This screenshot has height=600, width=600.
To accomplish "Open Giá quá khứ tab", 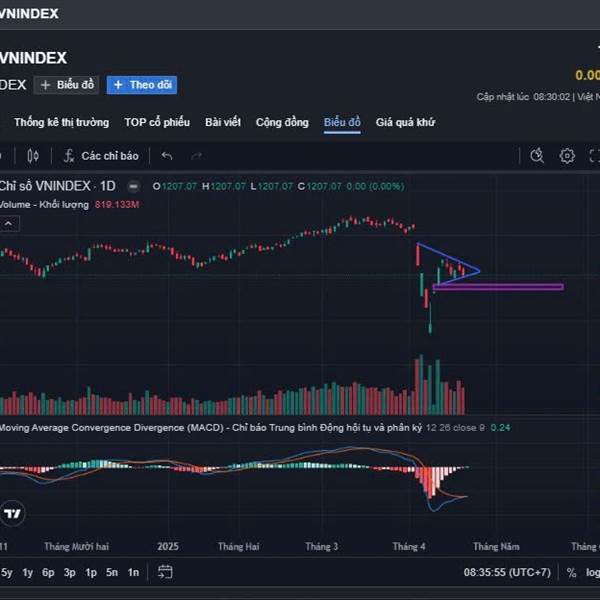I will [x=406, y=122].
